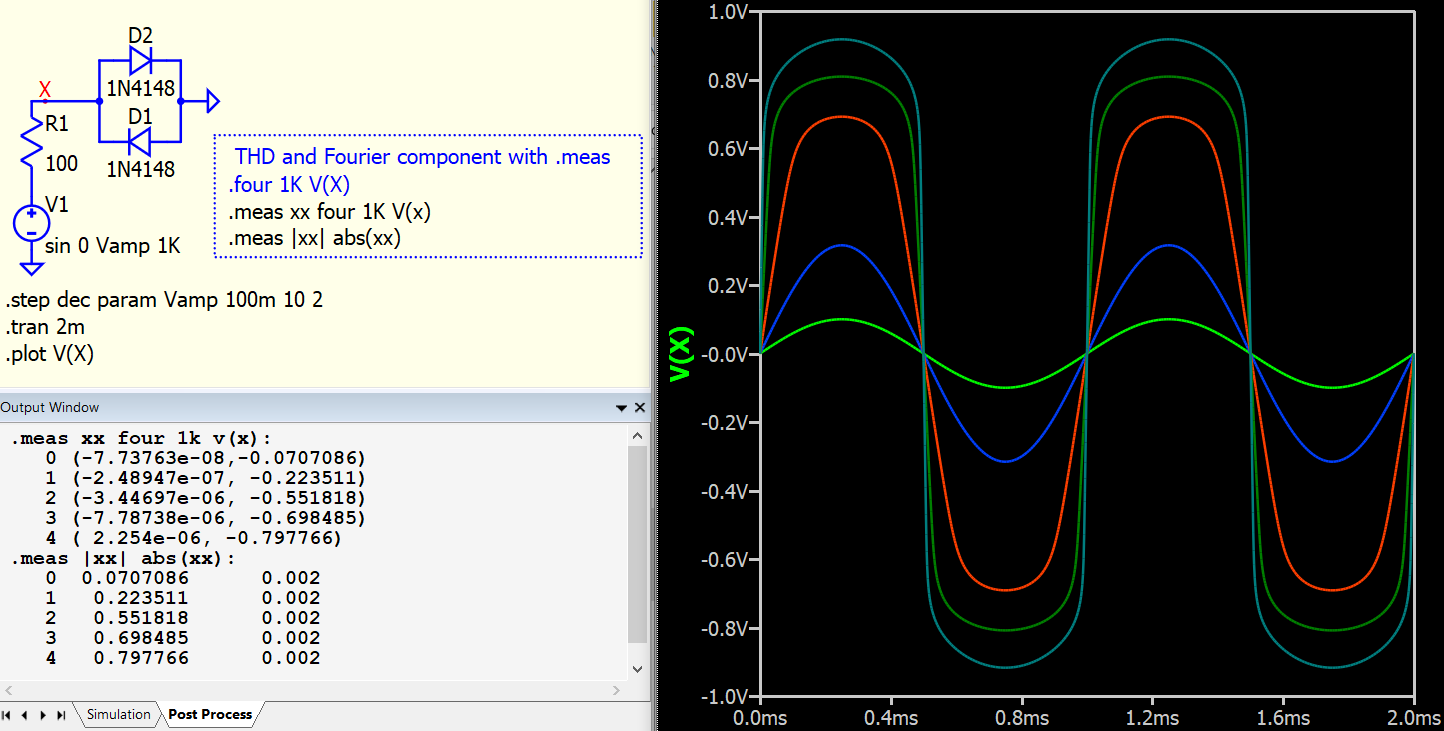
Task: Click the horizontal scrollbar left arrow
Action: (9, 691)
